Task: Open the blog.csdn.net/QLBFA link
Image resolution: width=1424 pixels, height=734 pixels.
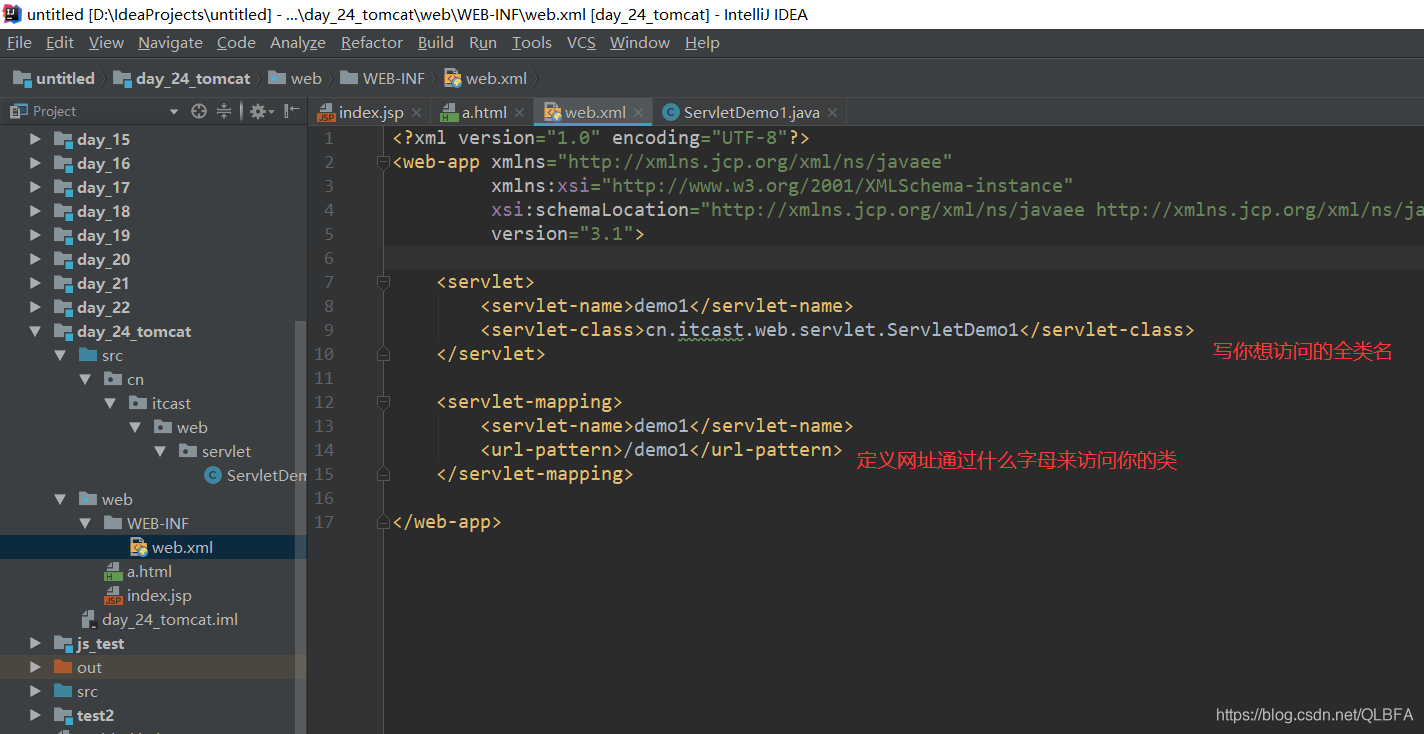Action: (1313, 714)
